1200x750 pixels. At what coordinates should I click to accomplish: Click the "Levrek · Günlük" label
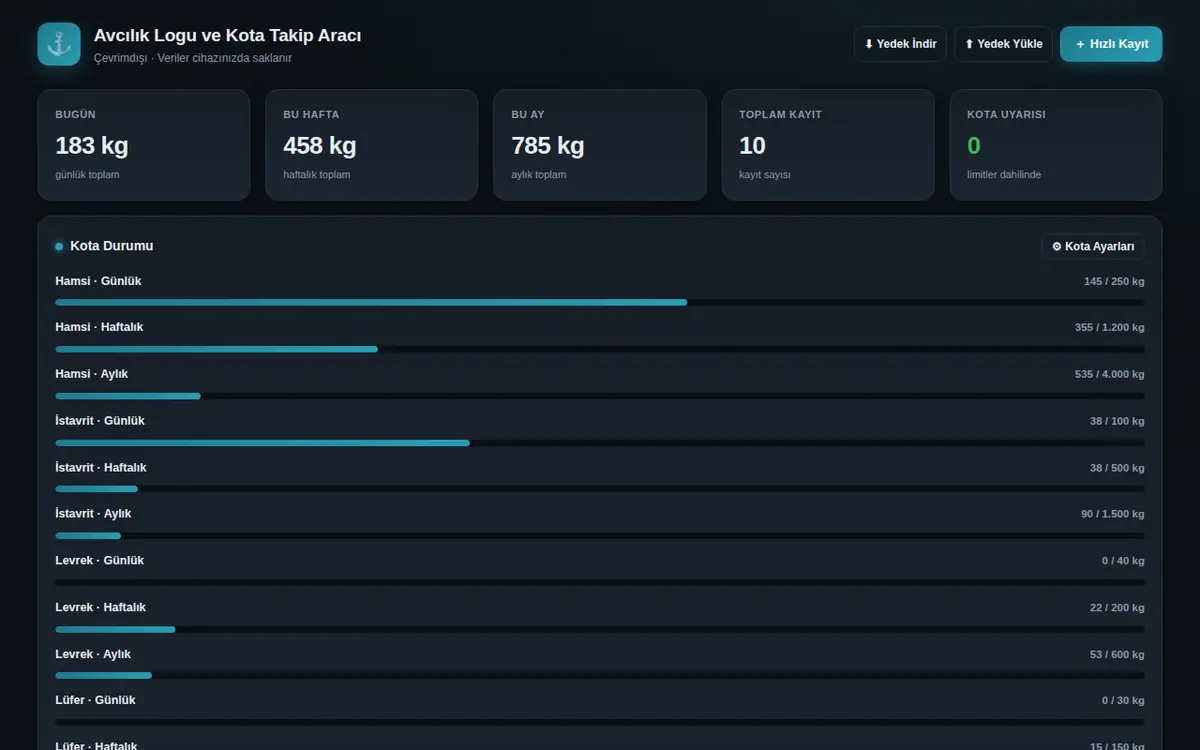click(x=100, y=561)
